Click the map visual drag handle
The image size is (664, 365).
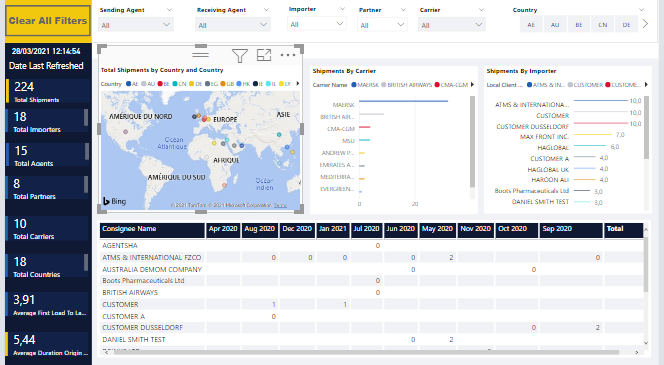point(200,55)
